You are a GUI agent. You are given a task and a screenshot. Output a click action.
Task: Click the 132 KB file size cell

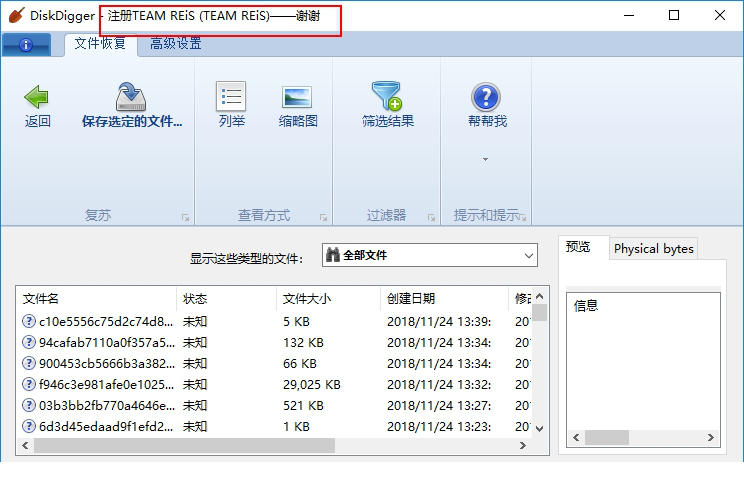click(x=303, y=342)
